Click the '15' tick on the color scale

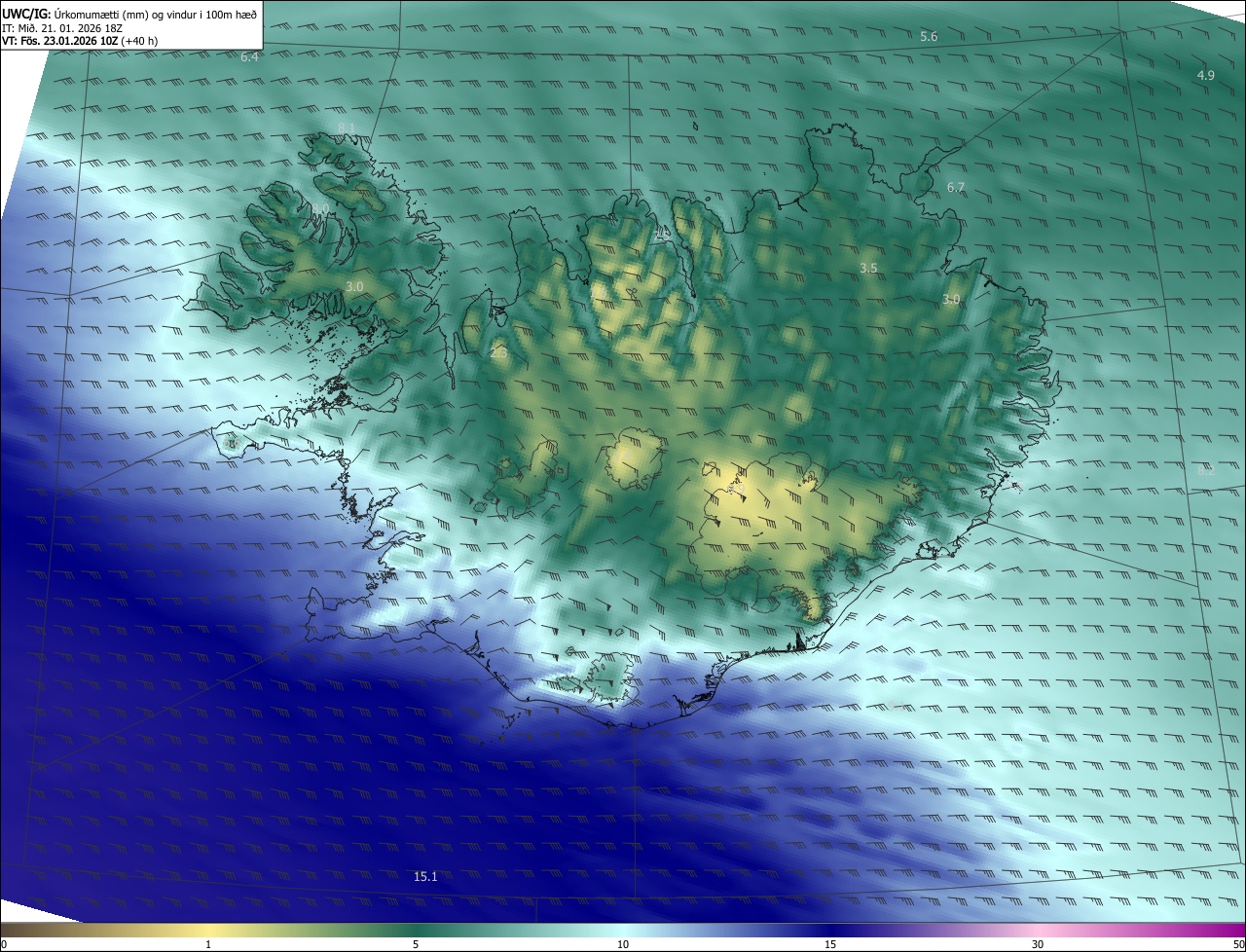pyautogui.click(x=830, y=945)
